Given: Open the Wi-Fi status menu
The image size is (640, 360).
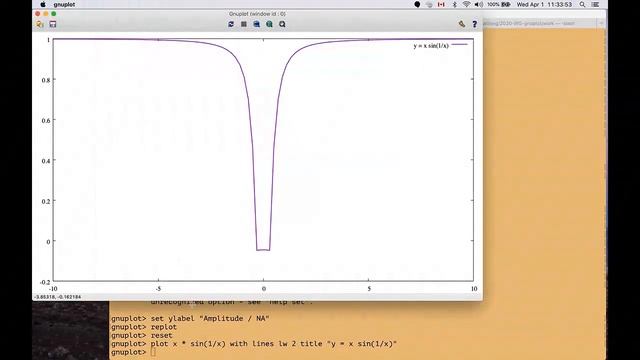Looking at the screenshot, I should click(466, 4).
